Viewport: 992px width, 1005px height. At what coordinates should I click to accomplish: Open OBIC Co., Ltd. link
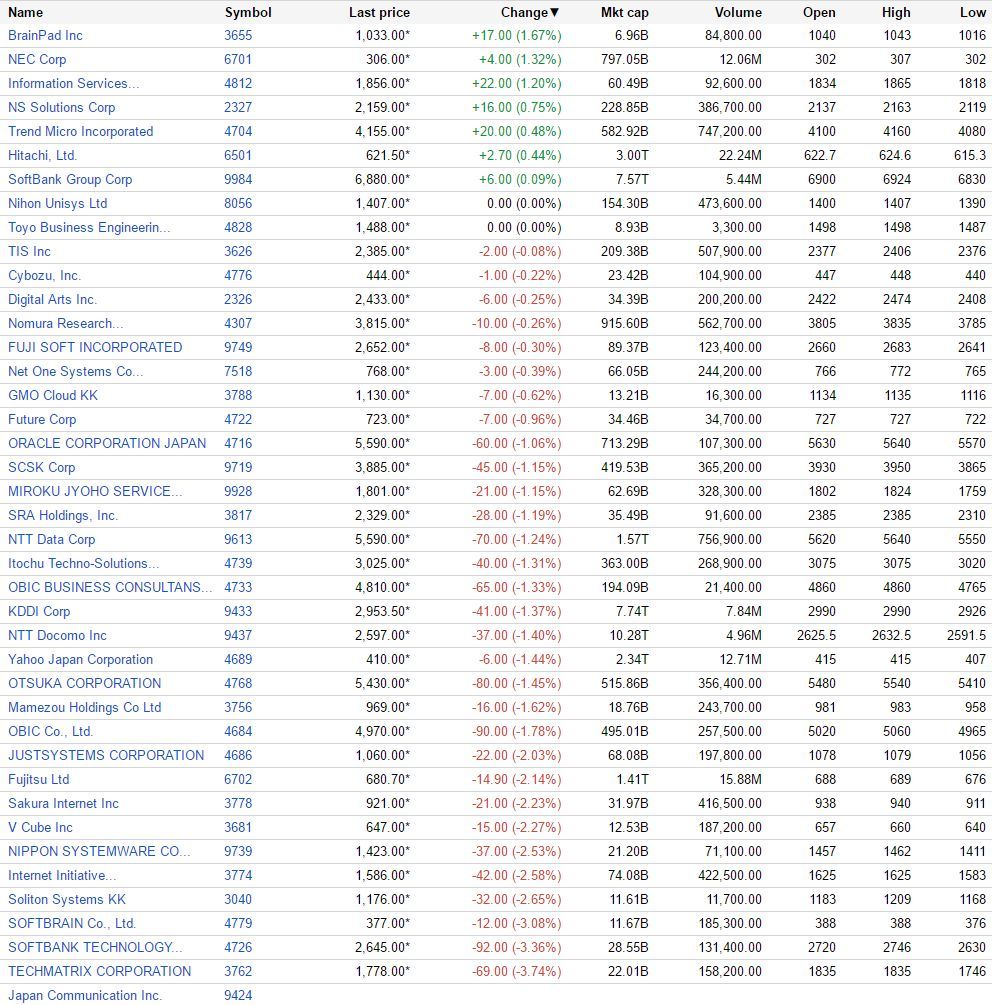51,731
